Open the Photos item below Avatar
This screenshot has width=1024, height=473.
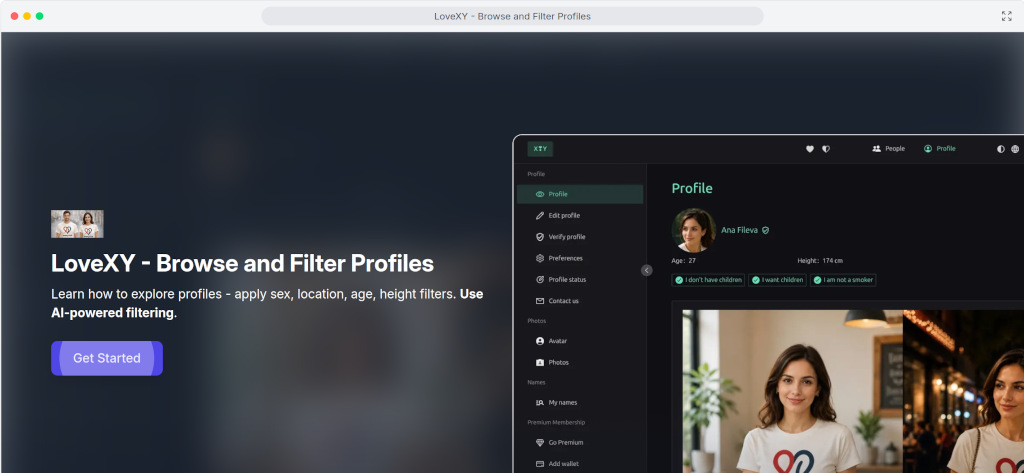pyautogui.click(x=580, y=363)
